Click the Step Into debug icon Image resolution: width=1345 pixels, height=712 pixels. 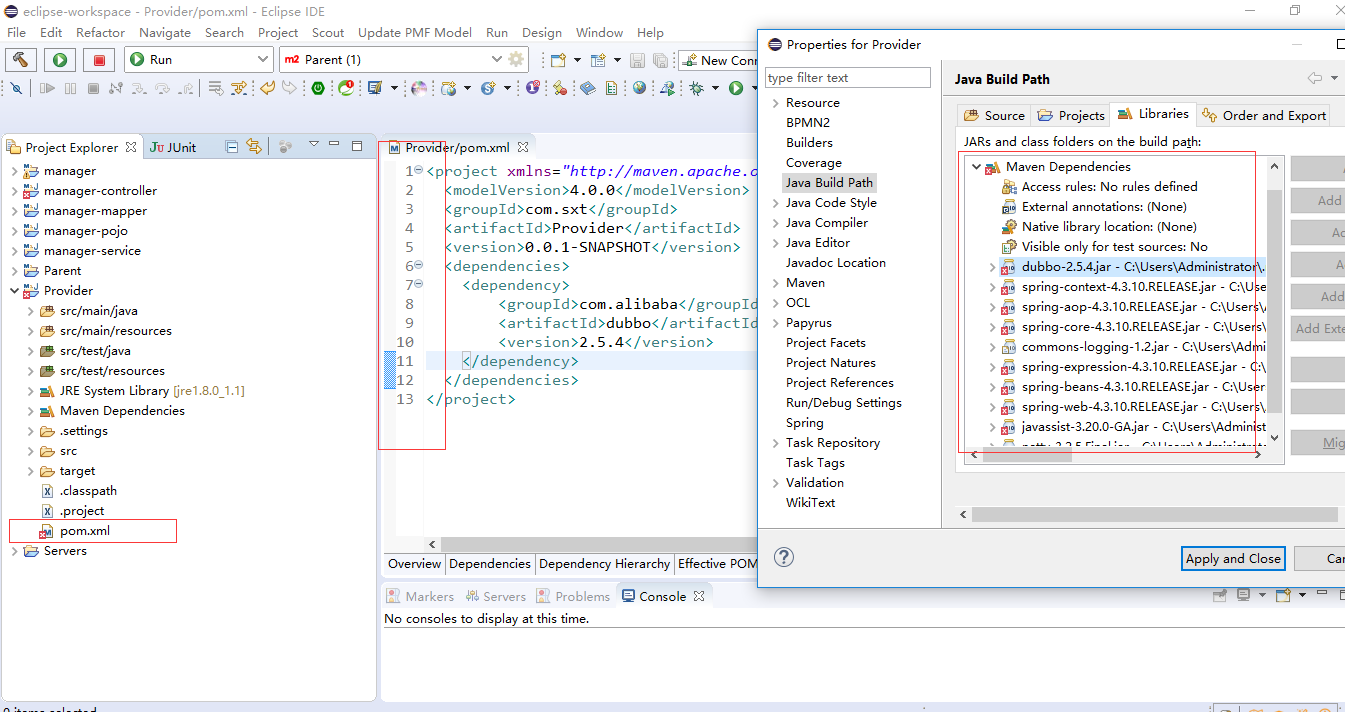(x=140, y=88)
